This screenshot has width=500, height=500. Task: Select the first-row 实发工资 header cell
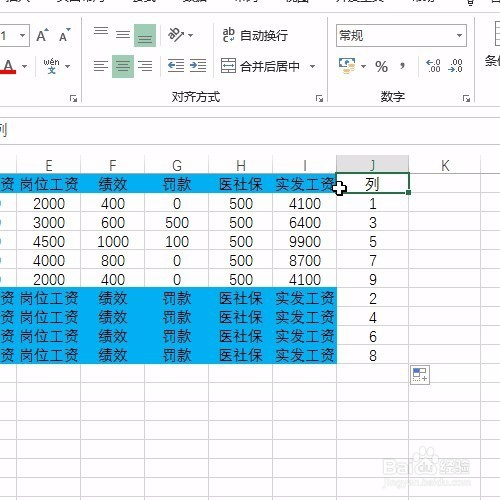pos(305,184)
